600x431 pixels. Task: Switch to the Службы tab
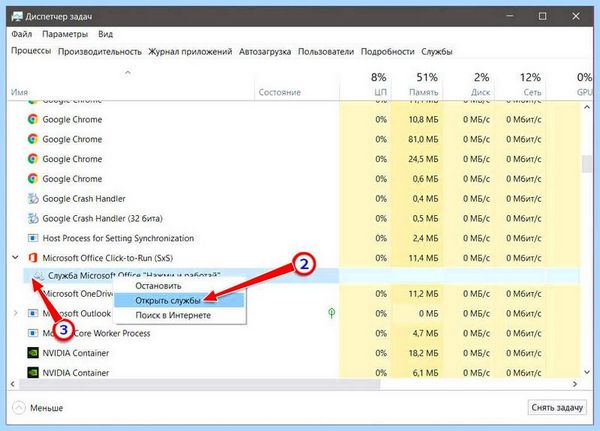click(x=437, y=52)
